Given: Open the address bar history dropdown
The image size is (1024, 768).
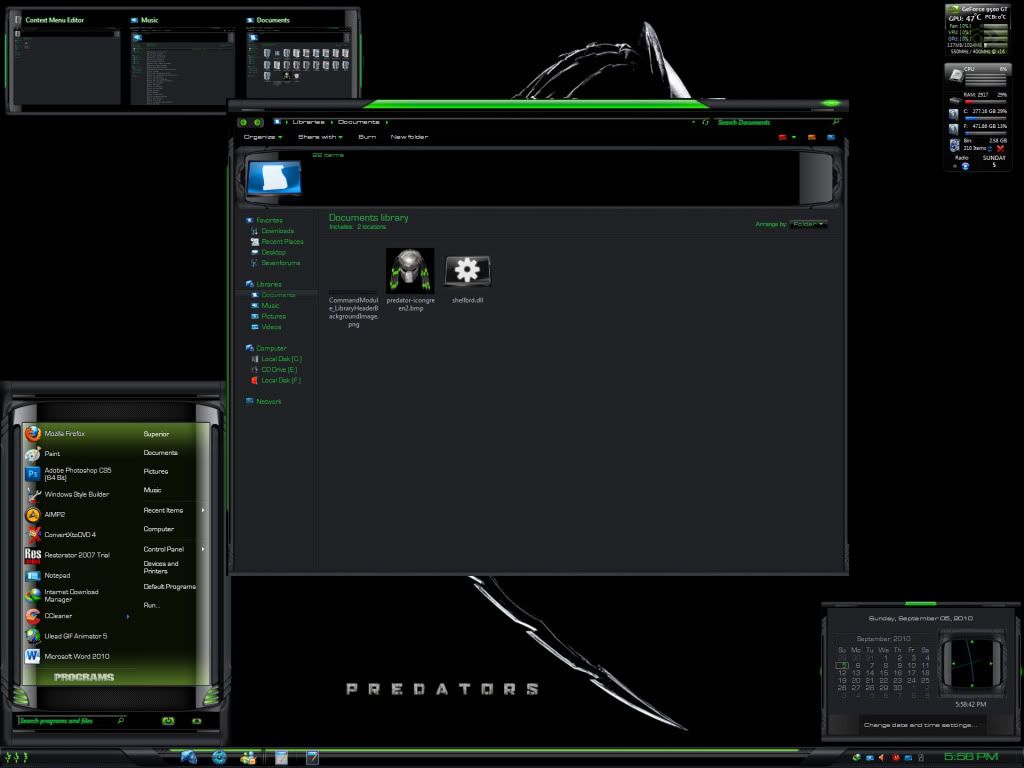Looking at the screenshot, I should click(x=693, y=122).
